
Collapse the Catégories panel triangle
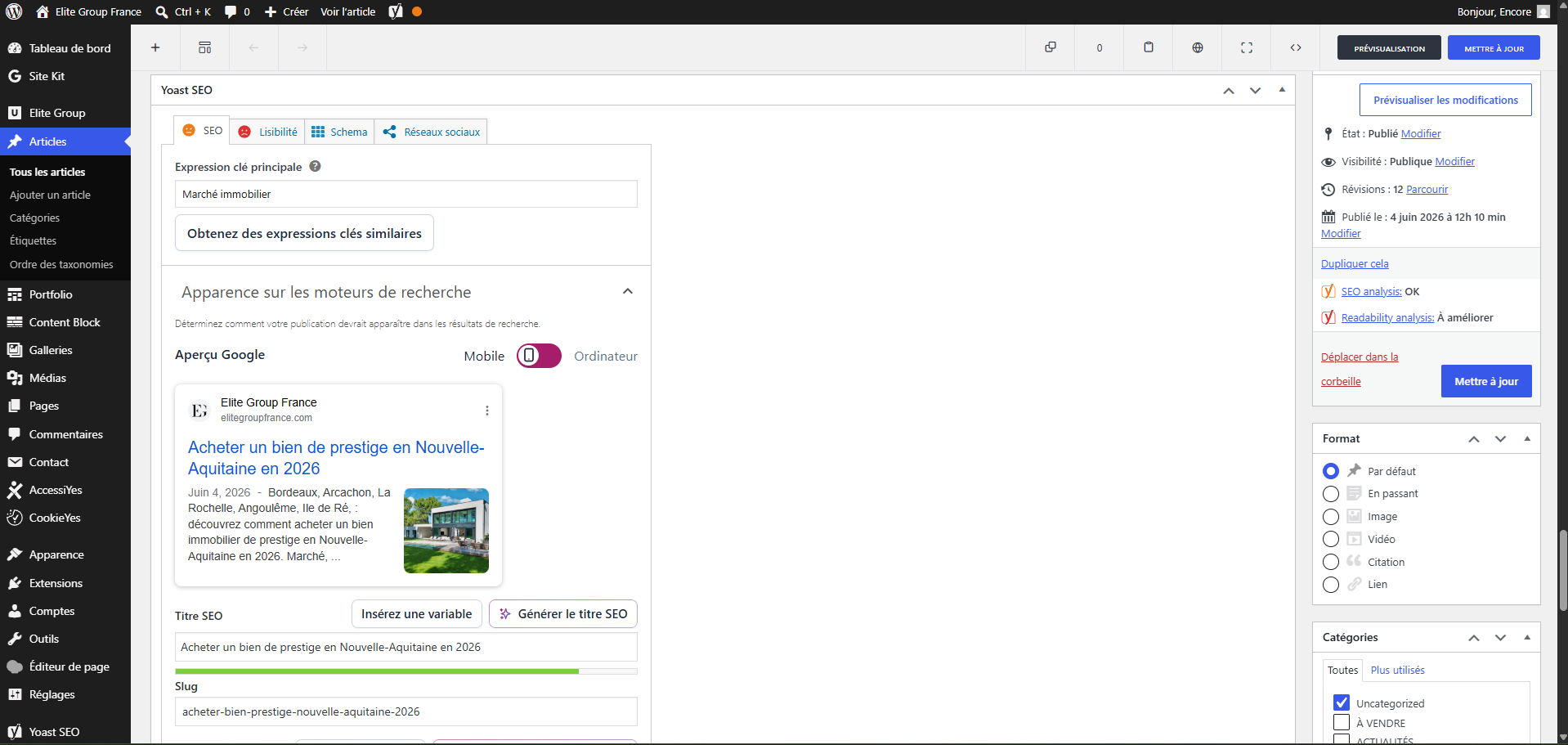pyautogui.click(x=1527, y=637)
